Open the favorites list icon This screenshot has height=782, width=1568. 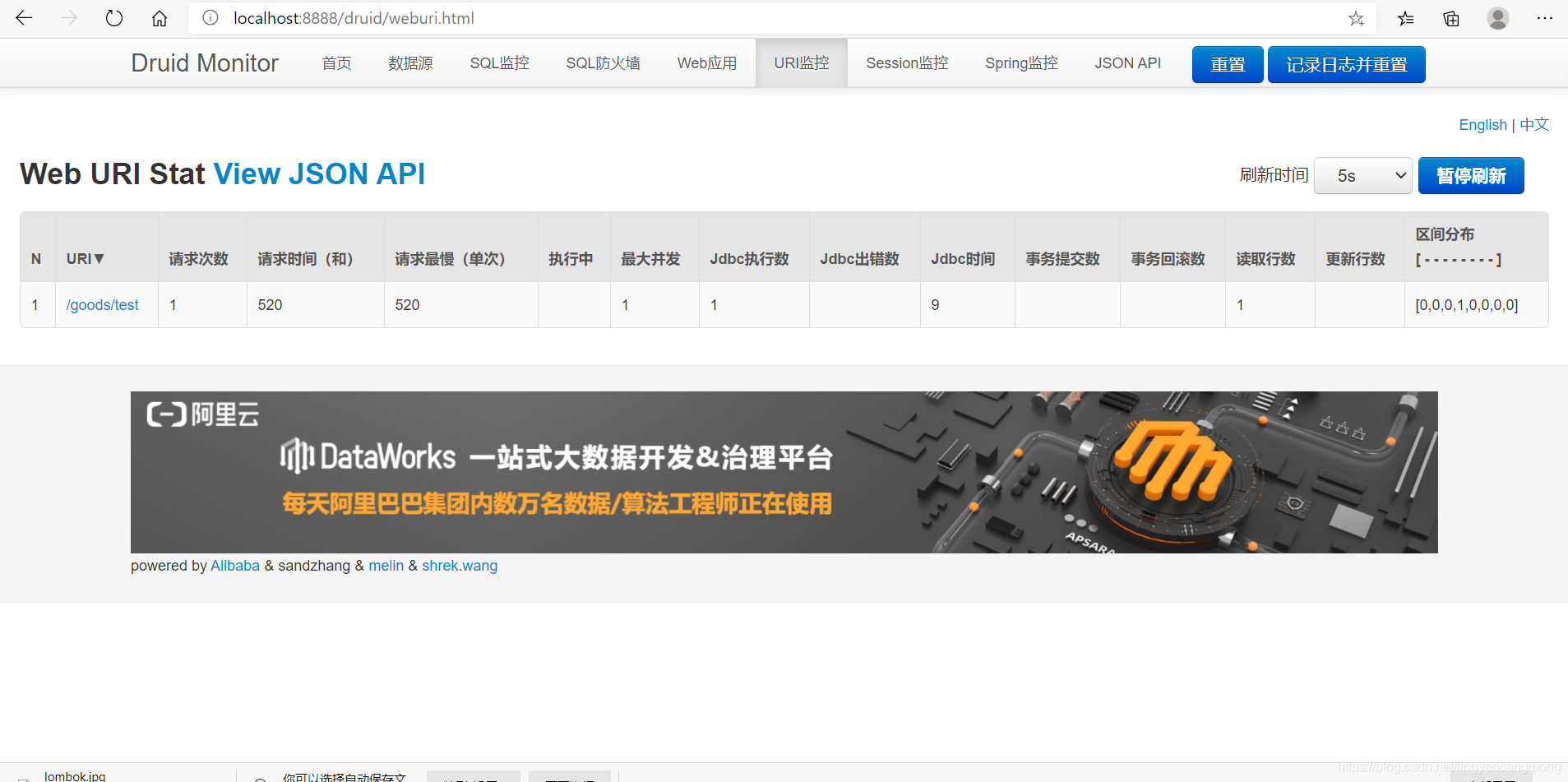point(1406,18)
